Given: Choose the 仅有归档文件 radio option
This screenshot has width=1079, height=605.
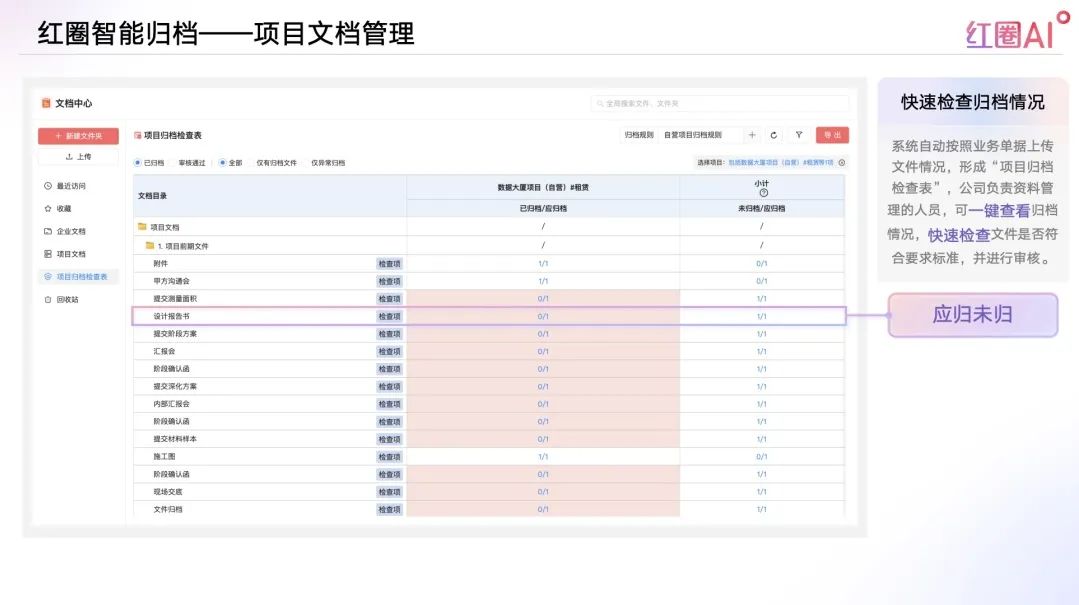Looking at the screenshot, I should pyautogui.click(x=276, y=162).
